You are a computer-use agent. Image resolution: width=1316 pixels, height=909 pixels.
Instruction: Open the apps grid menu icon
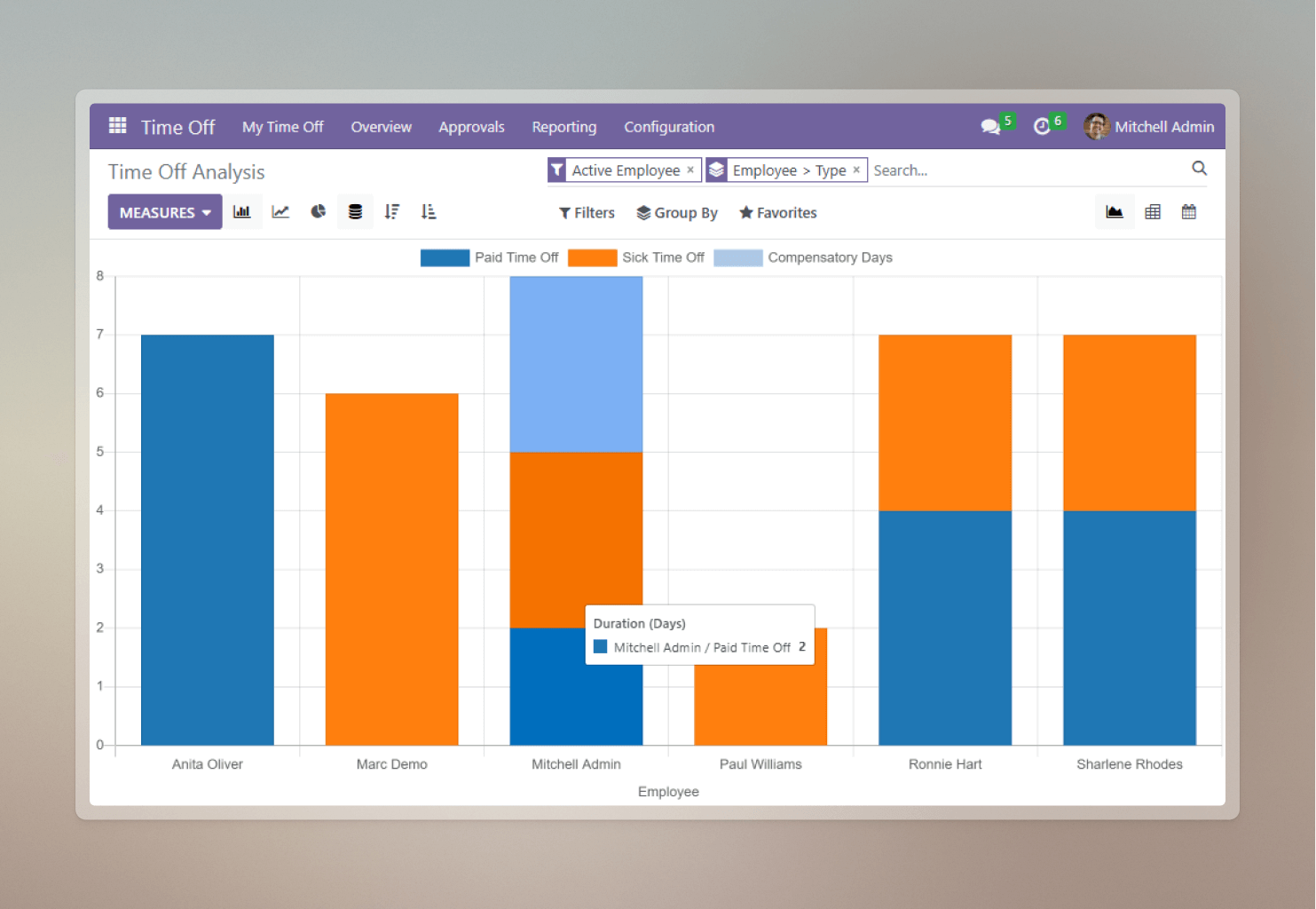point(117,126)
